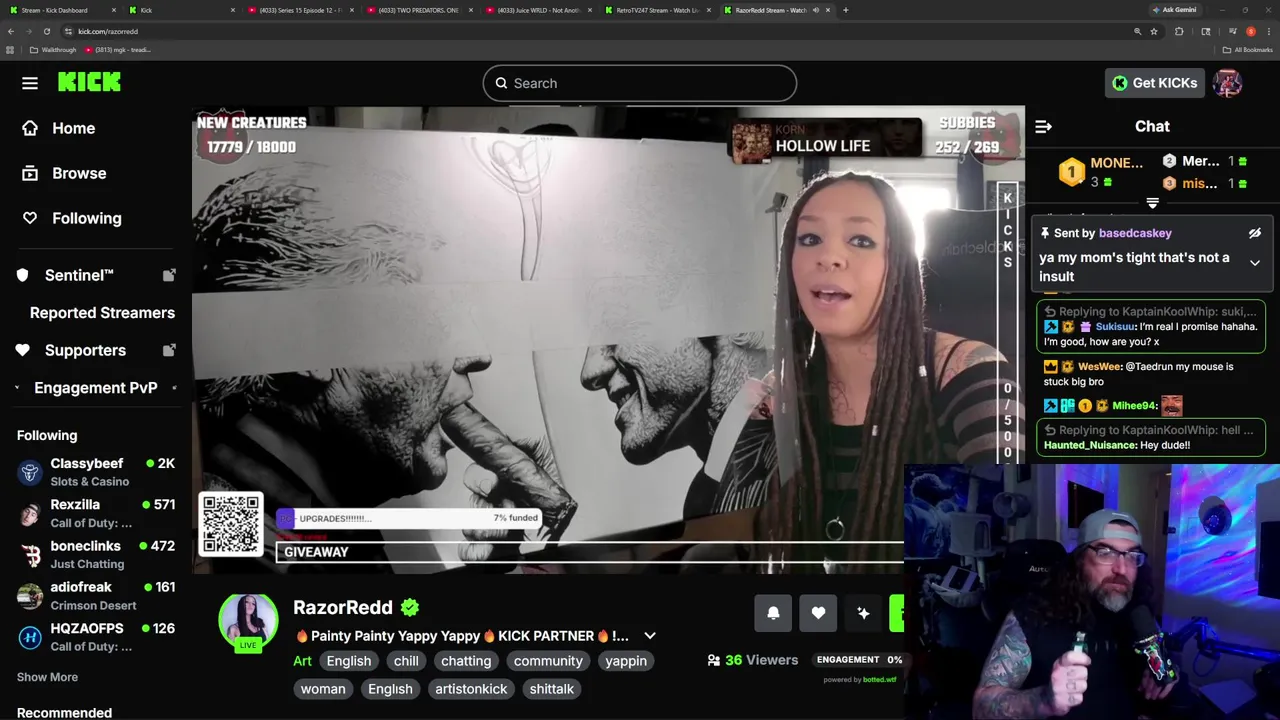Open the Following page in the sidebar

[x=87, y=218]
